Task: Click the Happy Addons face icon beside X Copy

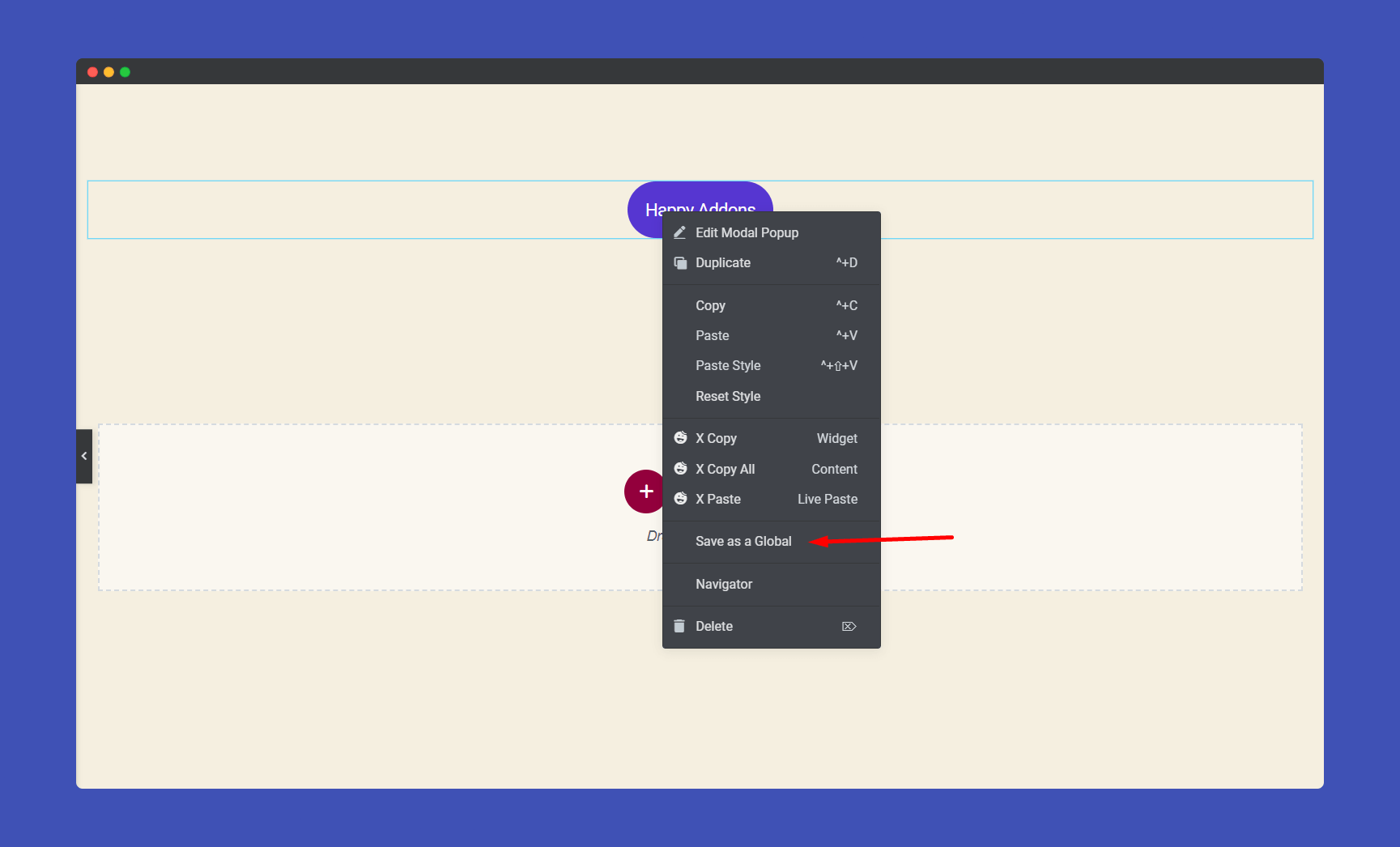Action: point(680,437)
